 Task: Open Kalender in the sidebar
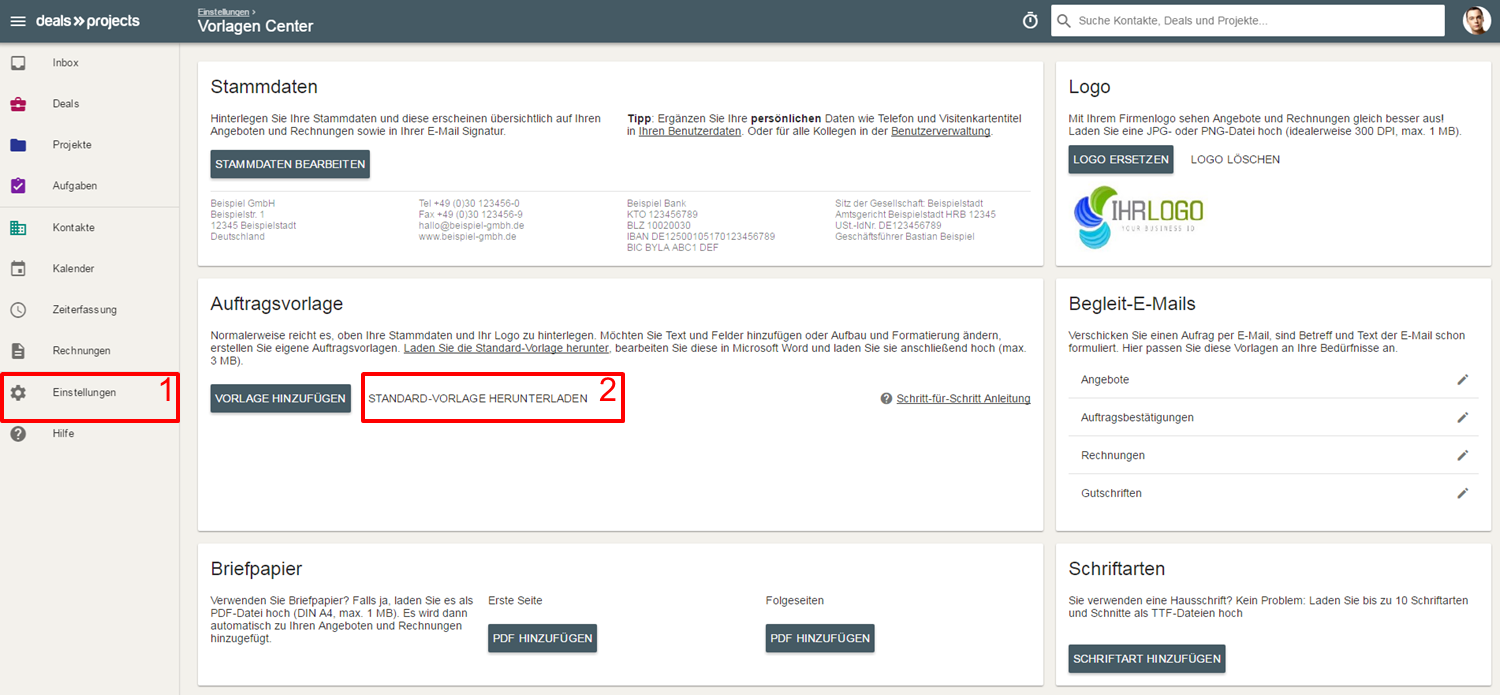(x=74, y=269)
